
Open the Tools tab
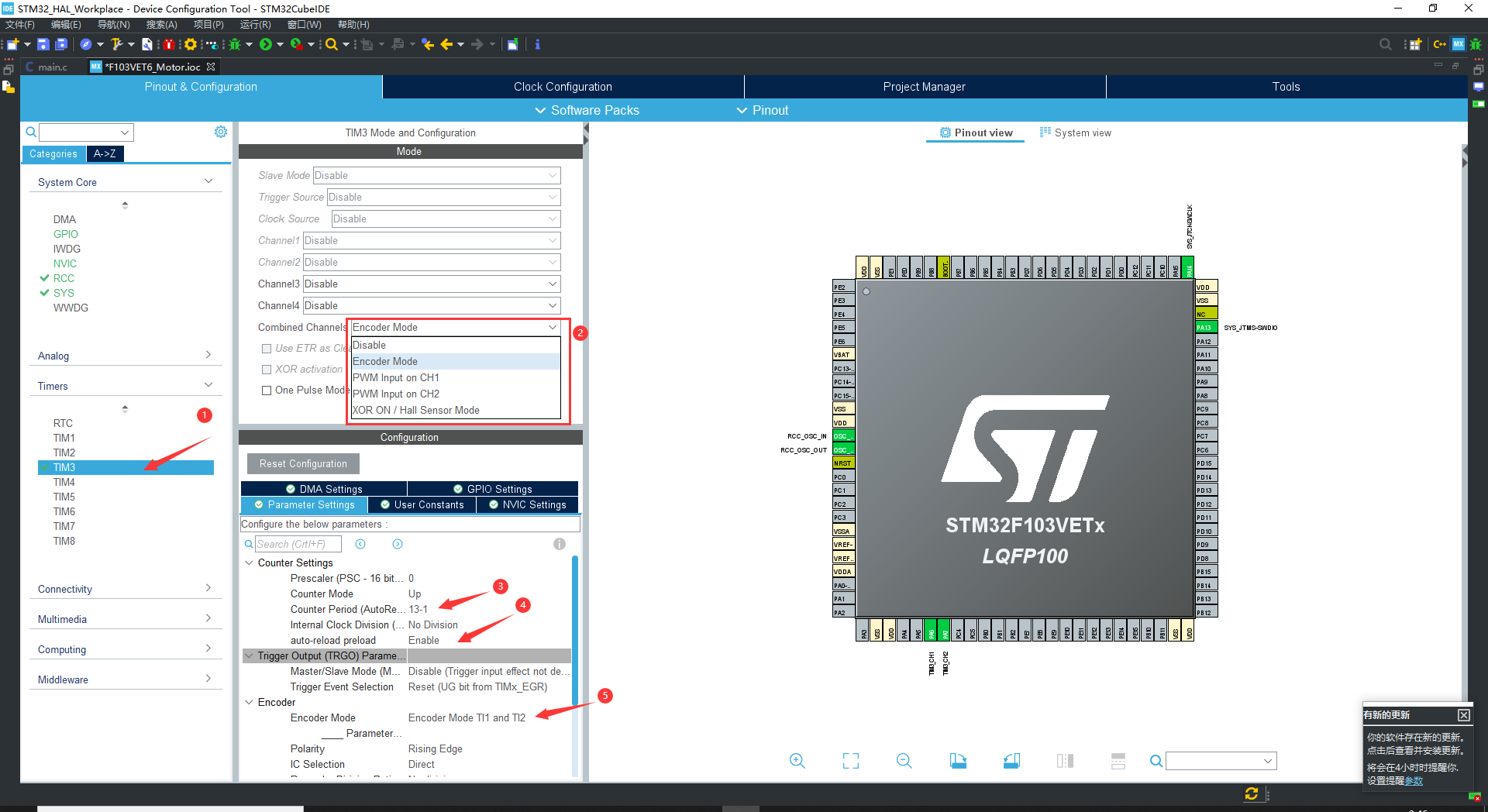click(1286, 87)
